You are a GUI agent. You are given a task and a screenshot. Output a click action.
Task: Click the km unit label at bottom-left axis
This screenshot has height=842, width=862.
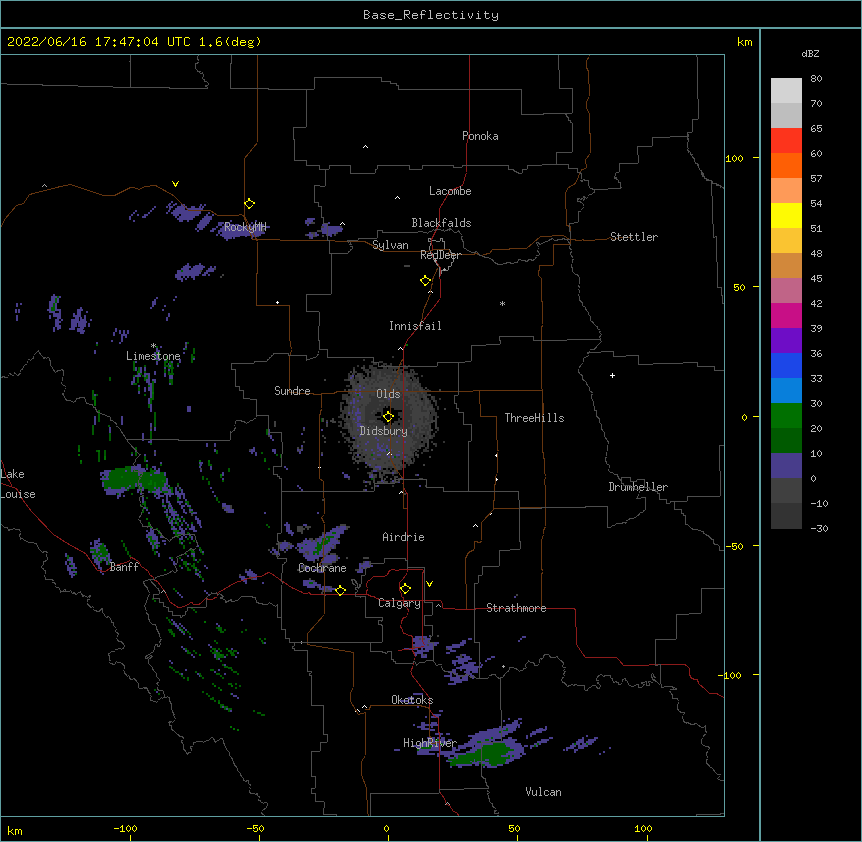pyautogui.click(x=15, y=830)
